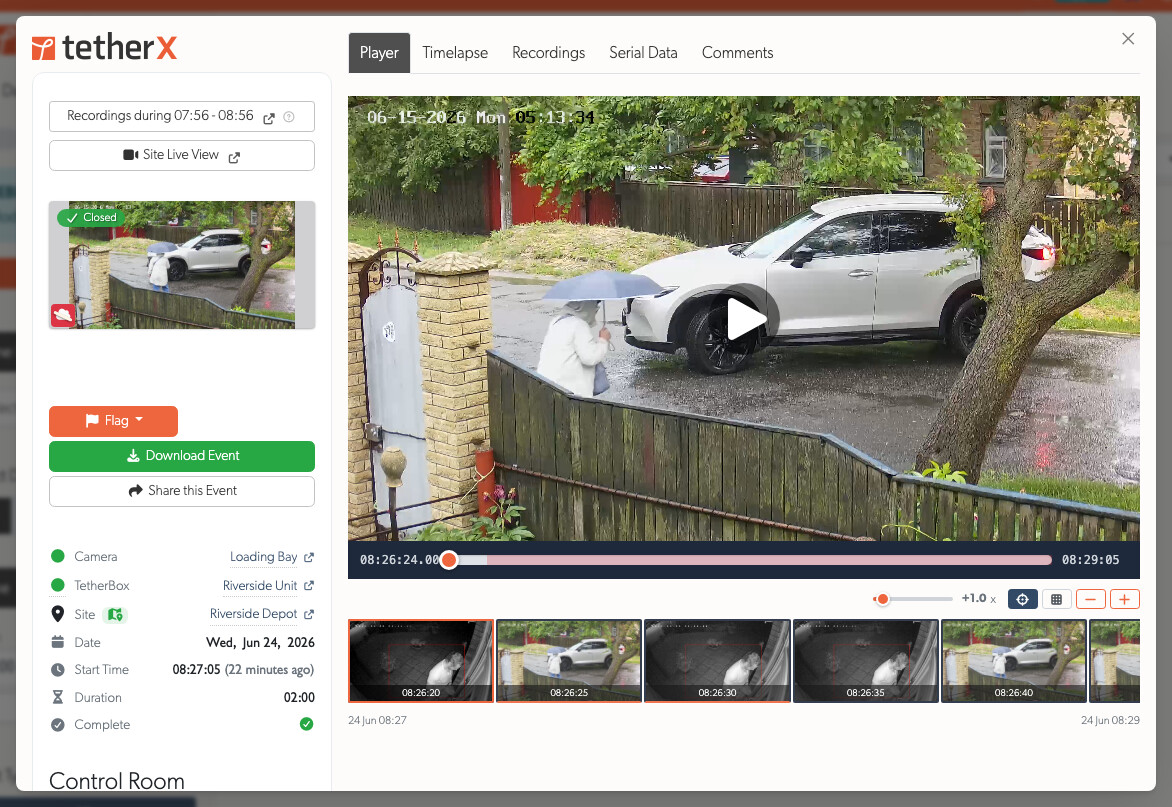Viewport: 1172px width, 807px height.
Task: Click the crosshair target button
Action: click(1023, 599)
